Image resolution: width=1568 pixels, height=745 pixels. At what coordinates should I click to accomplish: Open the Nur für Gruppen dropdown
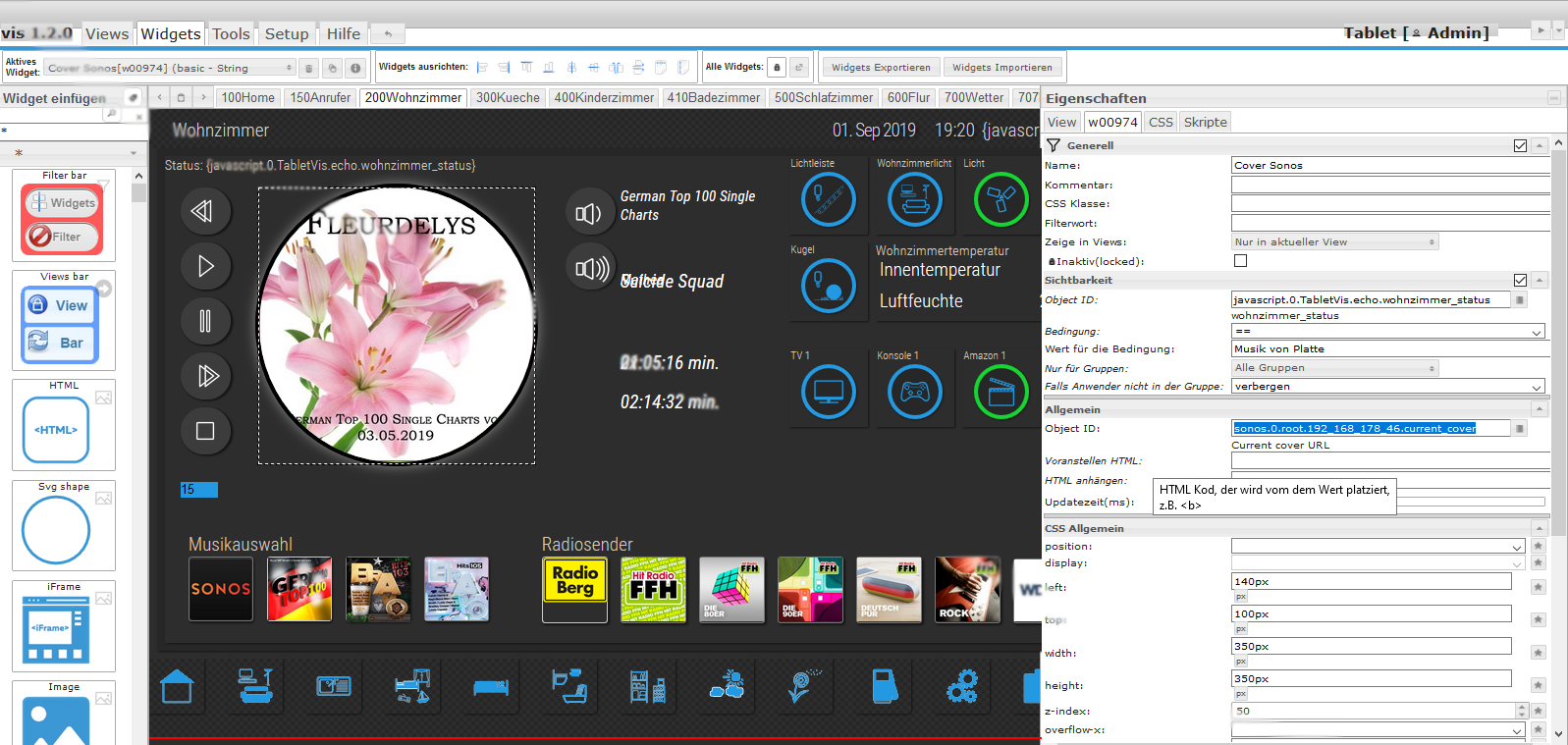(1335, 368)
